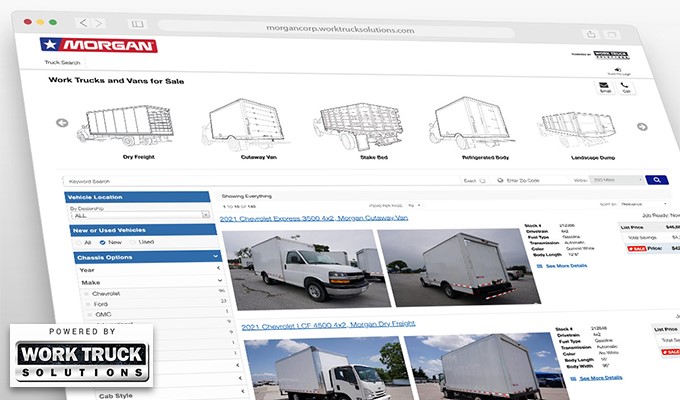Open the items per page dropdown
680x400 pixels.
pos(414,205)
